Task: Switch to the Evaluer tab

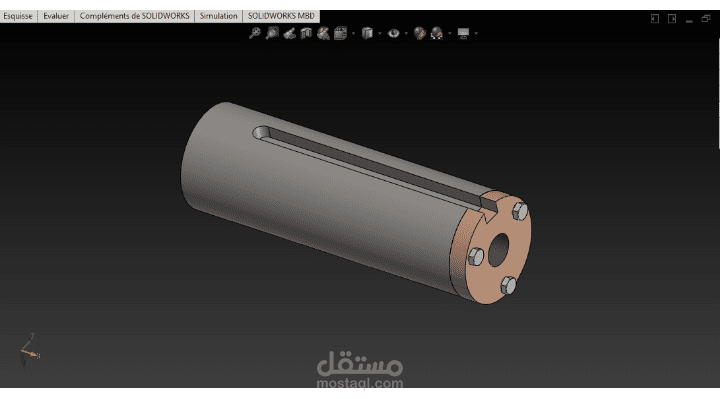Action: (56, 16)
